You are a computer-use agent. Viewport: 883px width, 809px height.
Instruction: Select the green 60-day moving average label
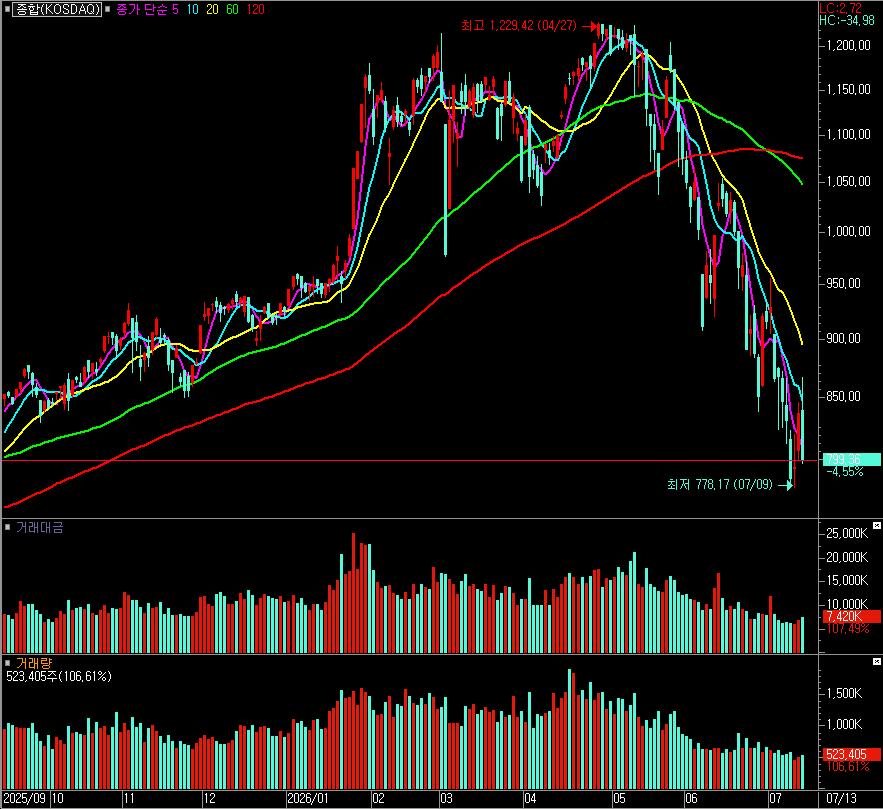tap(232, 10)
